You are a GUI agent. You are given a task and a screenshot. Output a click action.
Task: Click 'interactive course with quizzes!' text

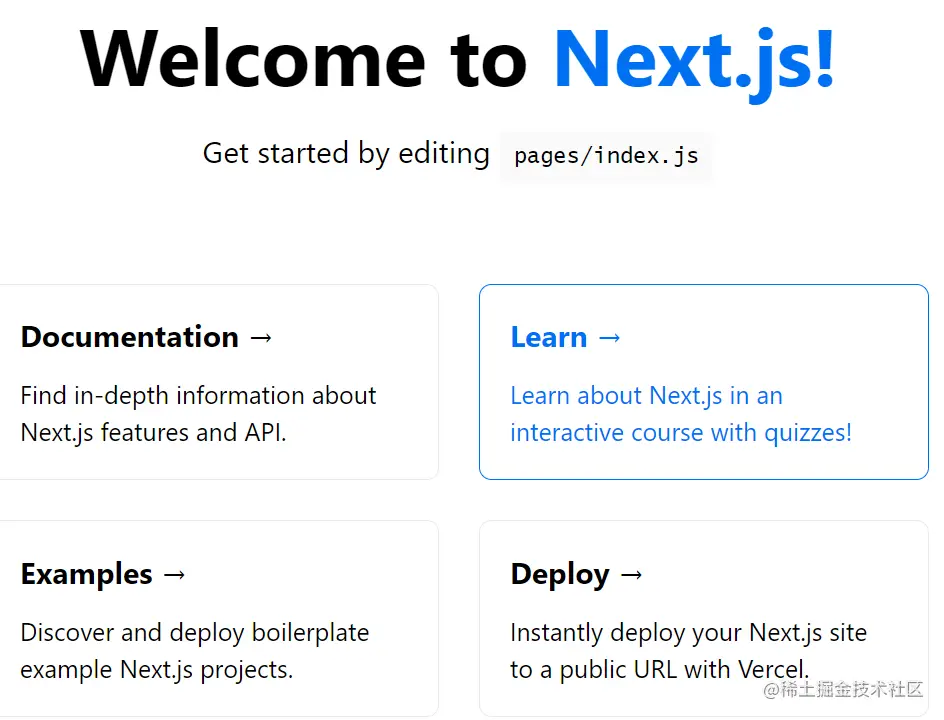[x=681, y=433]
